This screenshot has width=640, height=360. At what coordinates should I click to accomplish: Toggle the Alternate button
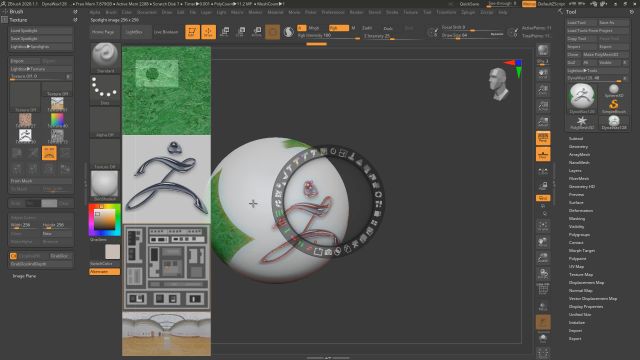click(x=104, y=271)
